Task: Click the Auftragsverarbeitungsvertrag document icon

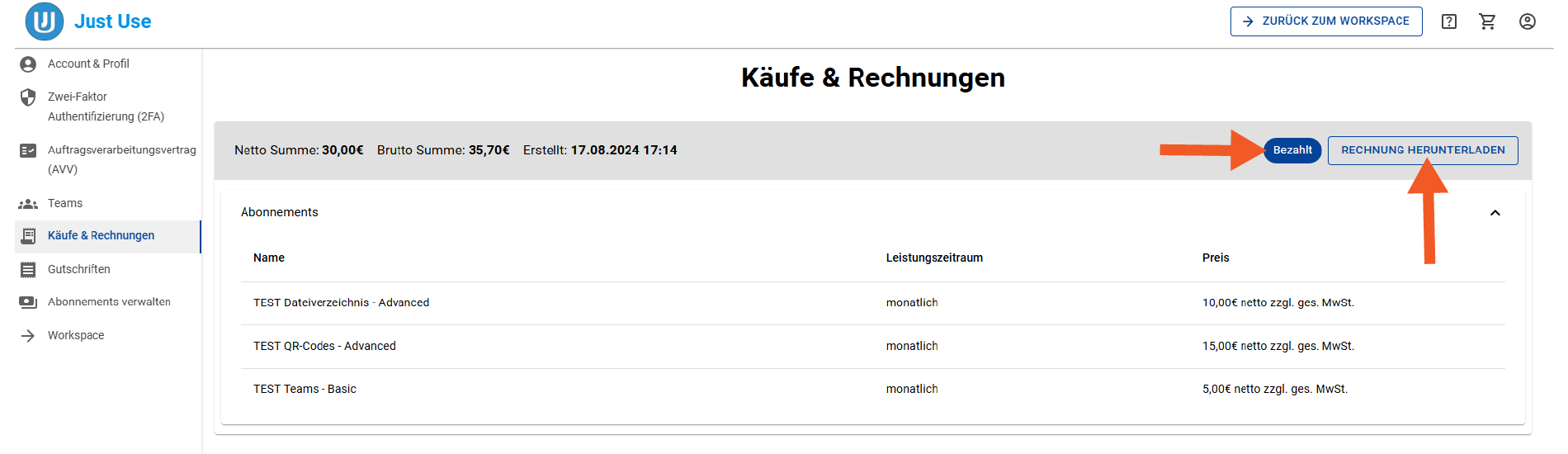Action: (28, 150)
